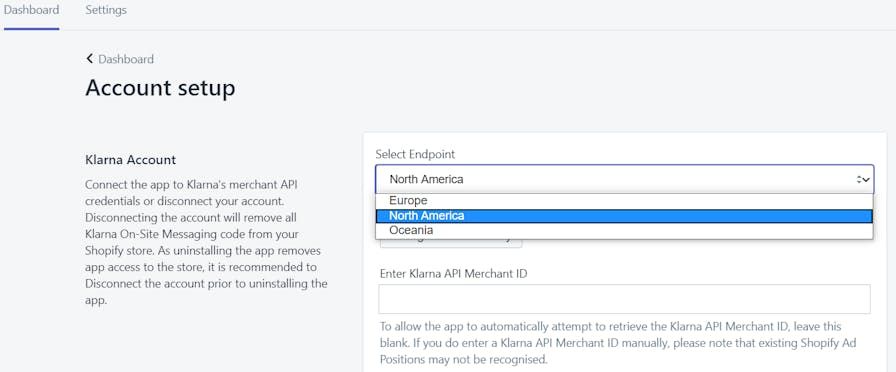Choose Europe from endpoint list
This screenshot has height=372, width=896.
[x=624, y=201]
